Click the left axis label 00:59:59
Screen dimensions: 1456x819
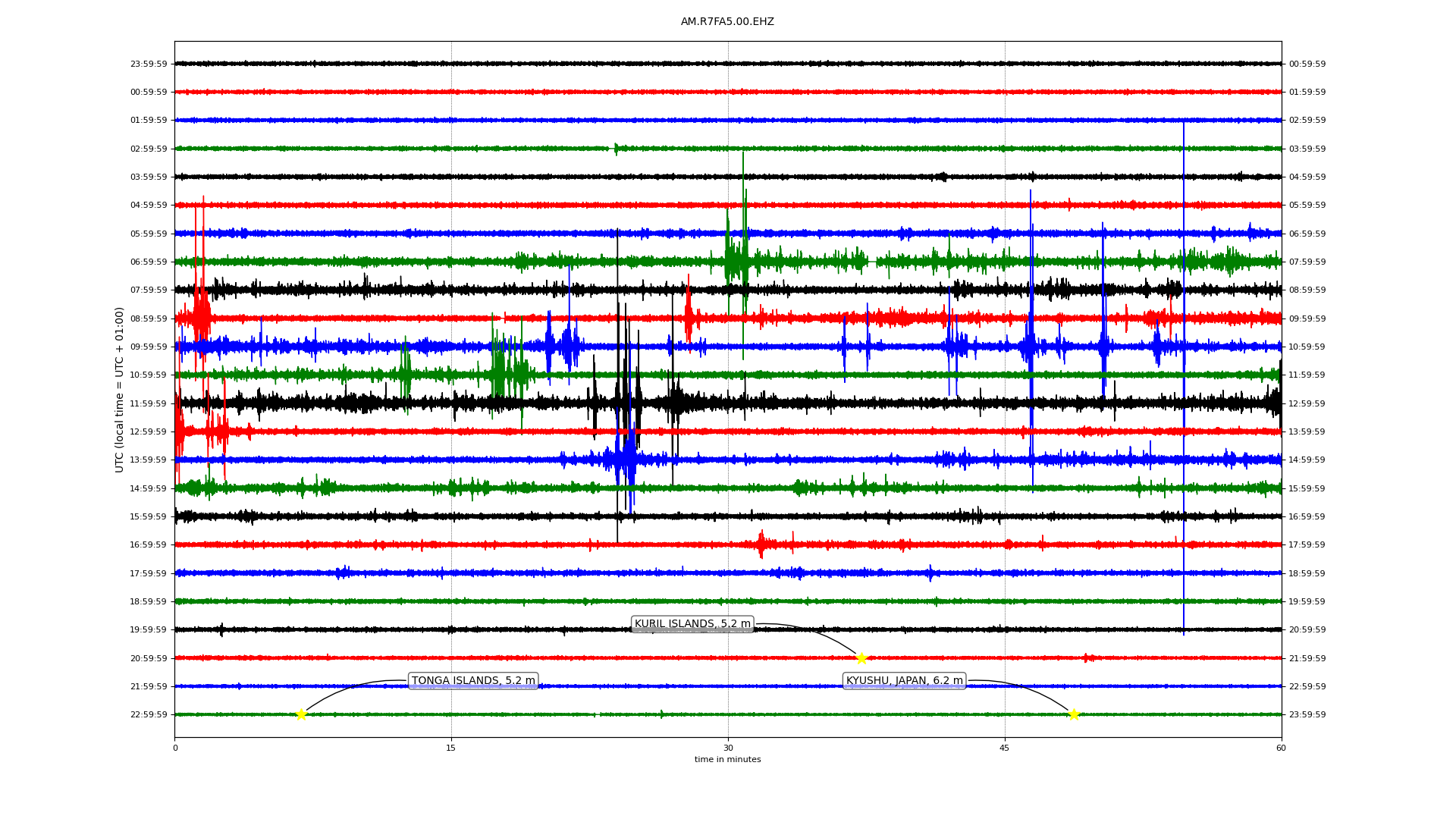point(149,93)
